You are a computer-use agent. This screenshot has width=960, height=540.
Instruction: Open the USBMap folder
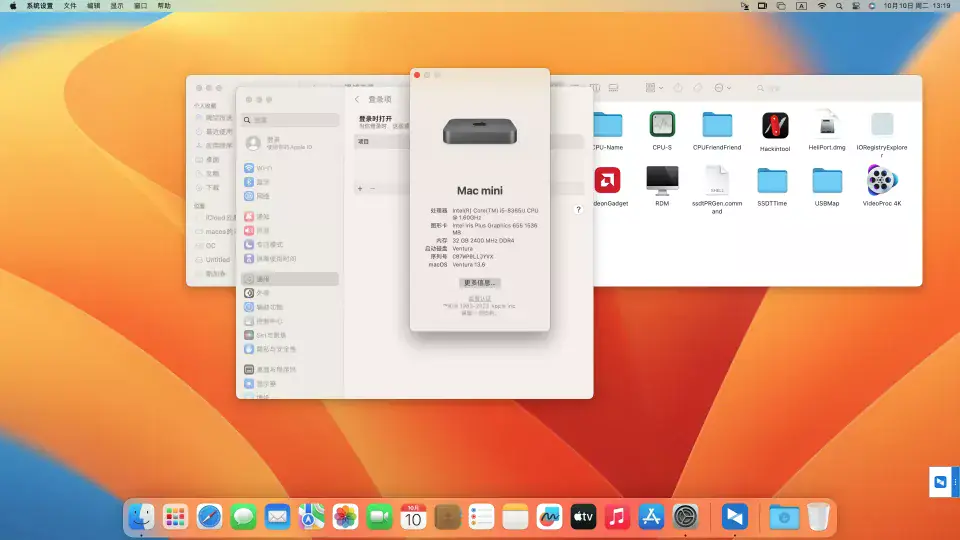827,181
